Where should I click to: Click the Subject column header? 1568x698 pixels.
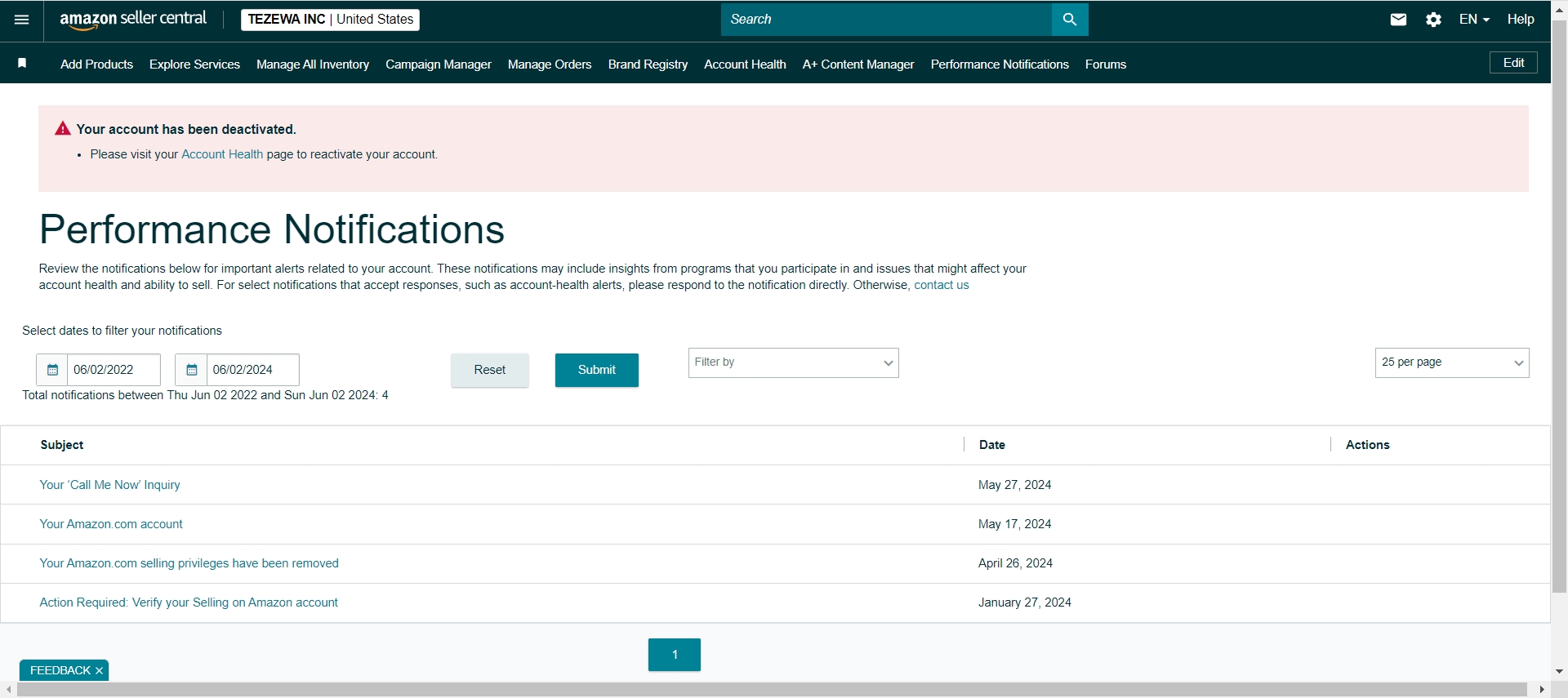pos(62,445)
